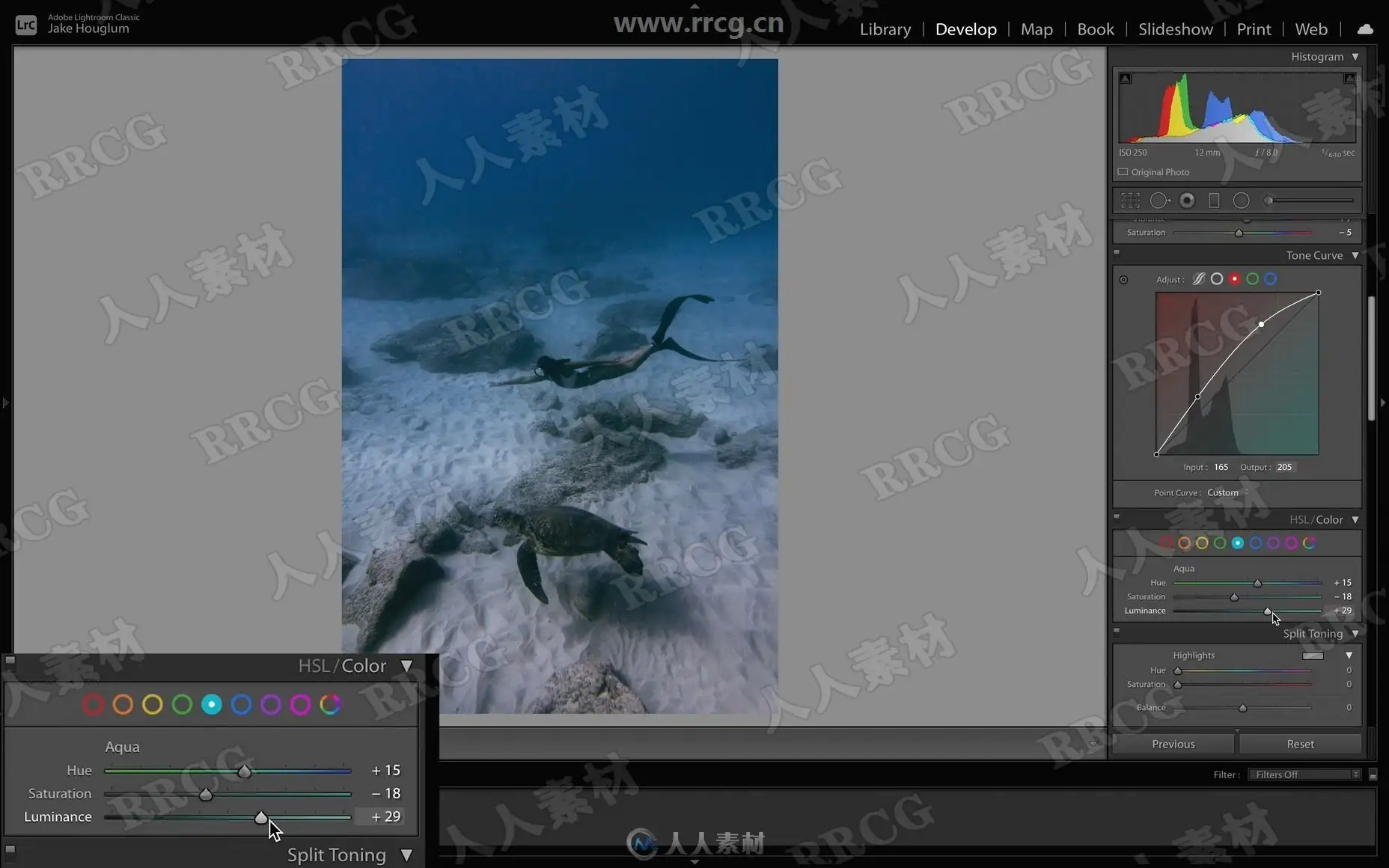The height and width of the screenshot is (868, 1389).
Task: Switch to HSL mode in enlarged overlay header
Action: coord(314,666)
